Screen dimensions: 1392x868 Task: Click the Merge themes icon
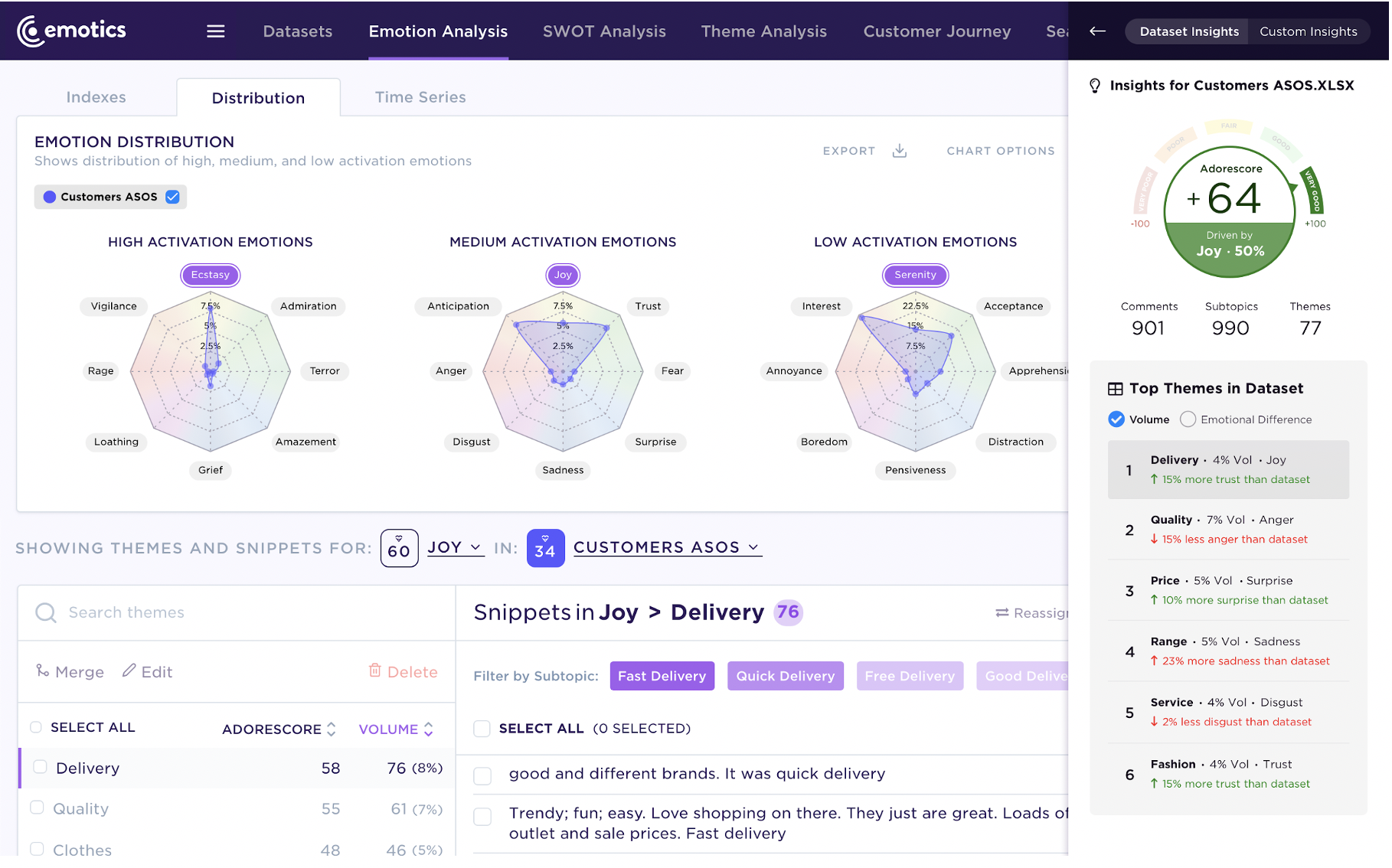click(x=43, y=671)
